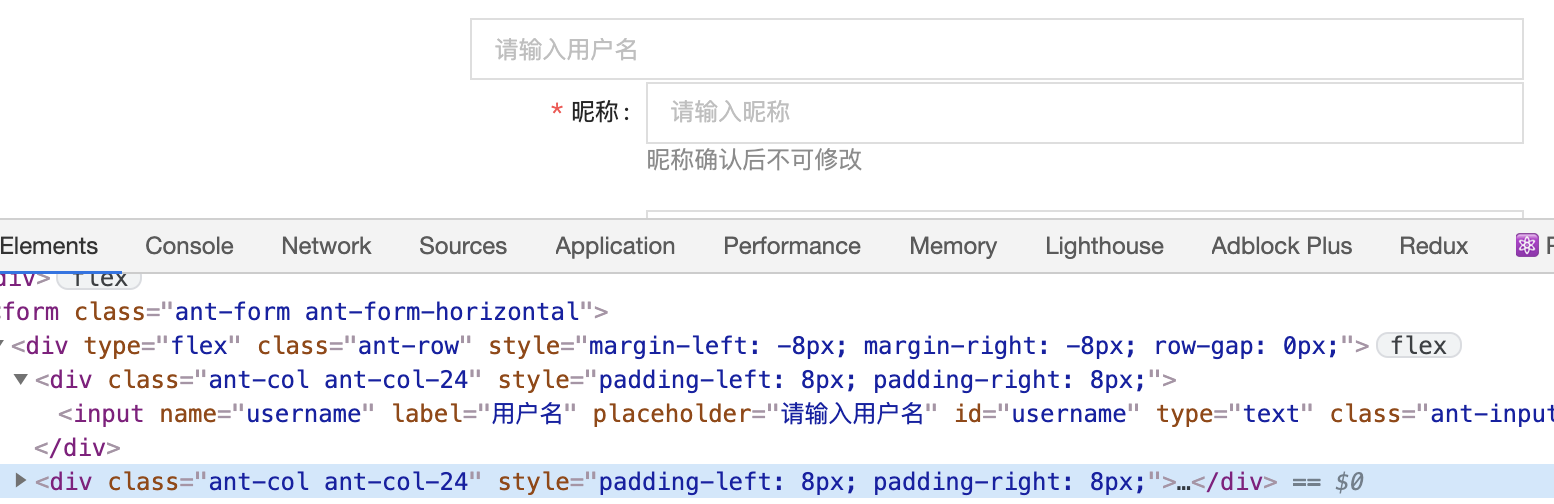The height and width of the screenshot is (504, 1554).
Task: Open the Memory tab
Action: coord(953,246)
